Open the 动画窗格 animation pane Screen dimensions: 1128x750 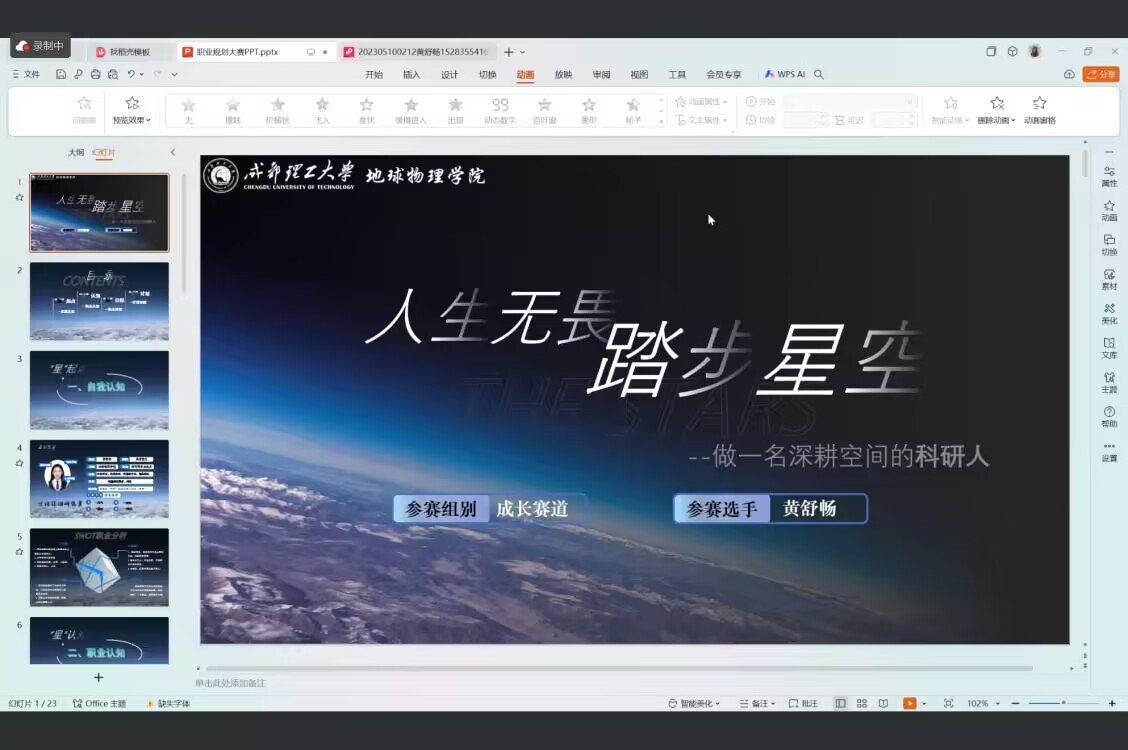tap(1040, 110)
